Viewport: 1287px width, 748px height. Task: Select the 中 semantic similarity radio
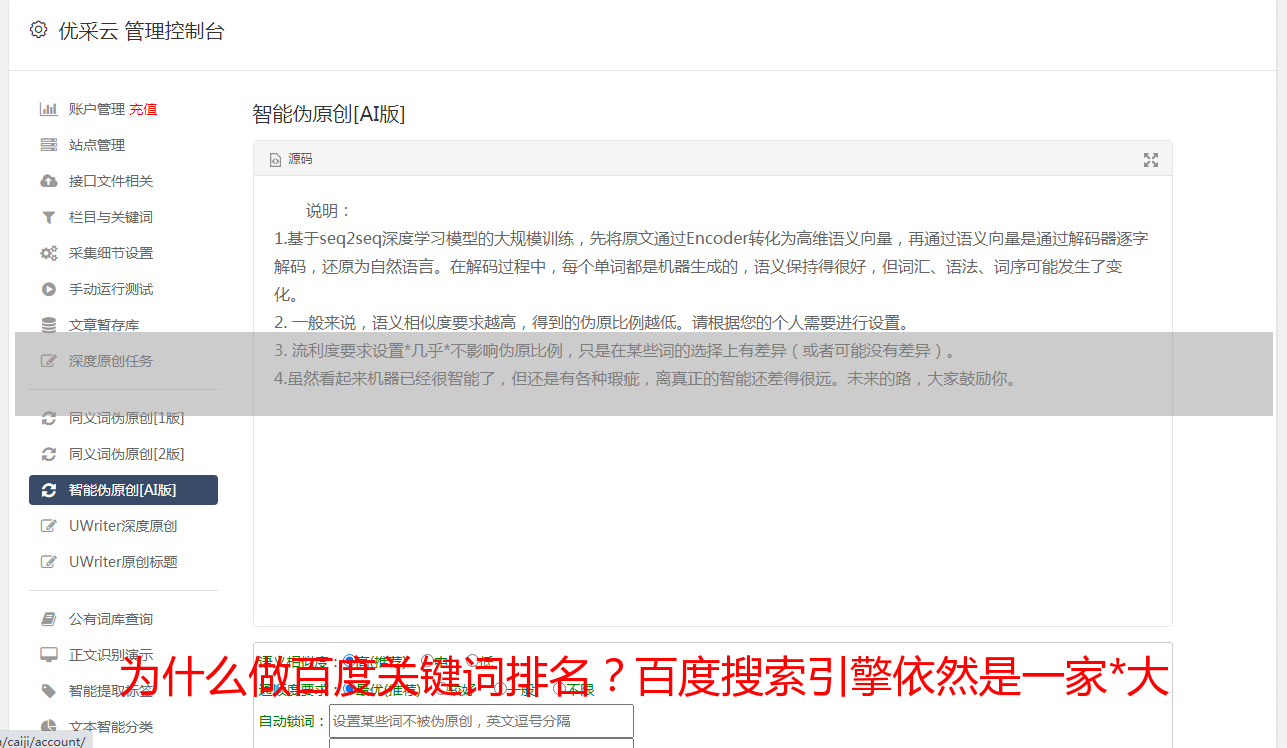(x=427, y=661)
